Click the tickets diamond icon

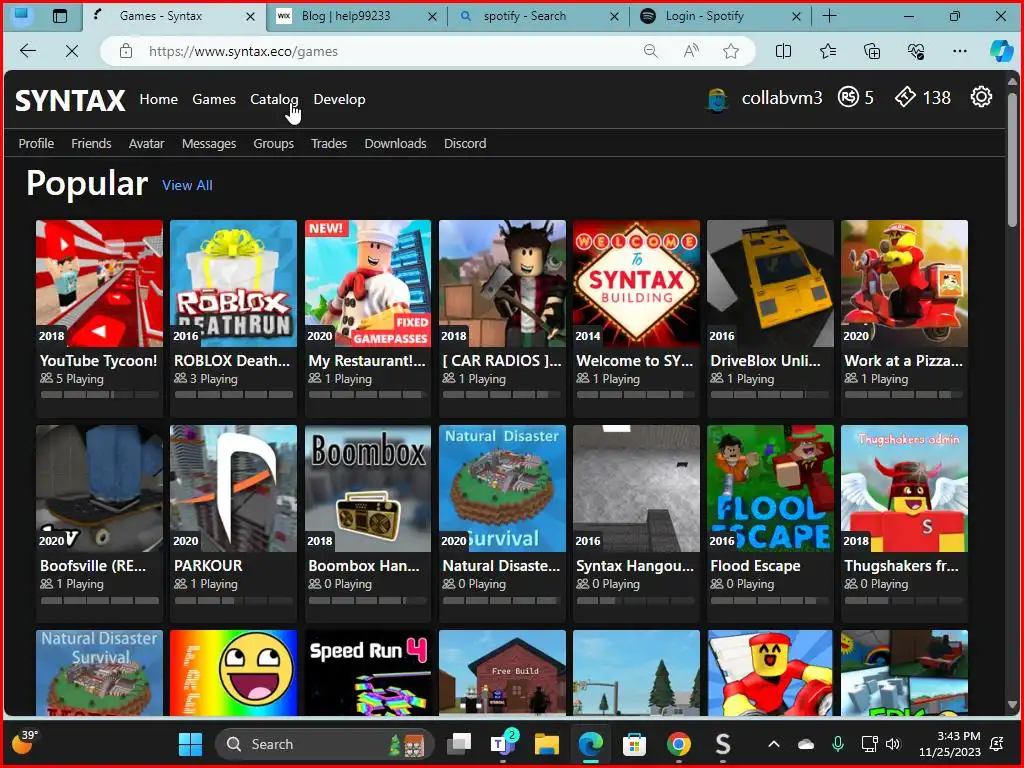tap(905, 97)
